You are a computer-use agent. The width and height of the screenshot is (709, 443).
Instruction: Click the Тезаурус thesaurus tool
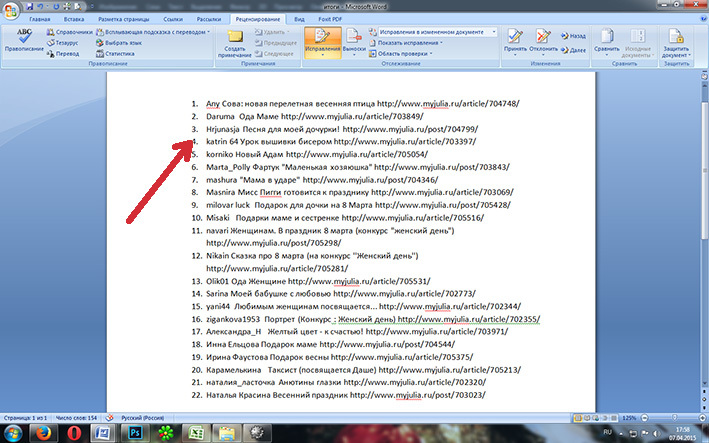point(68,41)
